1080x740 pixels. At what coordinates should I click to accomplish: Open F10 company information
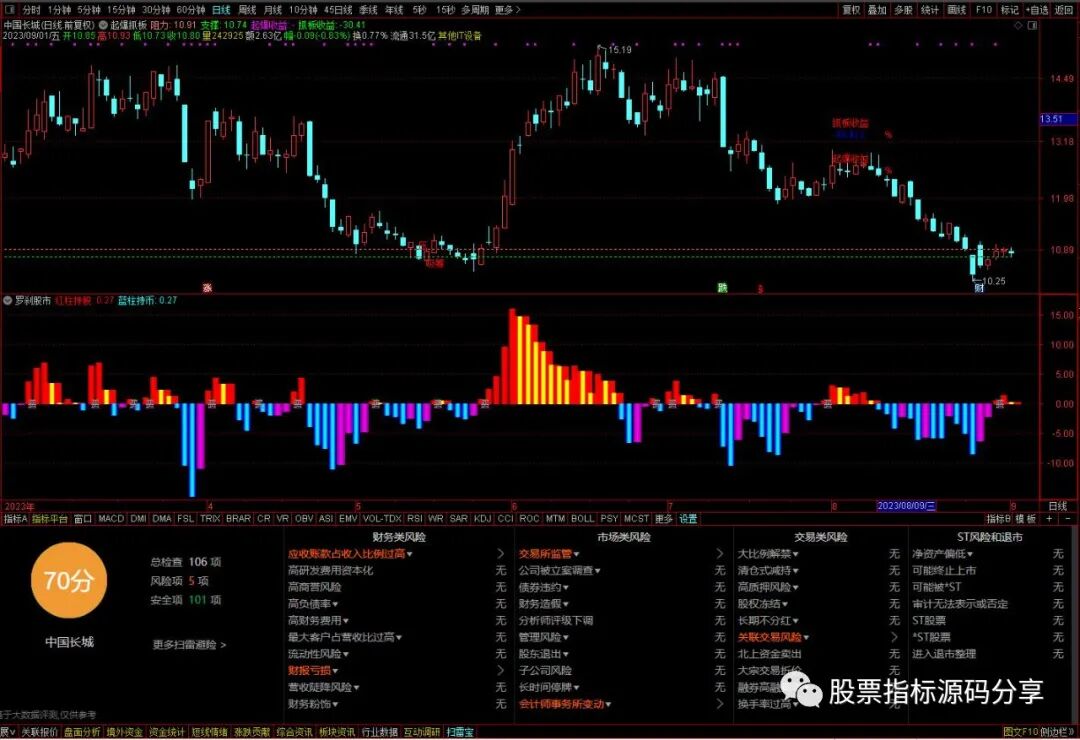[983, 10]
